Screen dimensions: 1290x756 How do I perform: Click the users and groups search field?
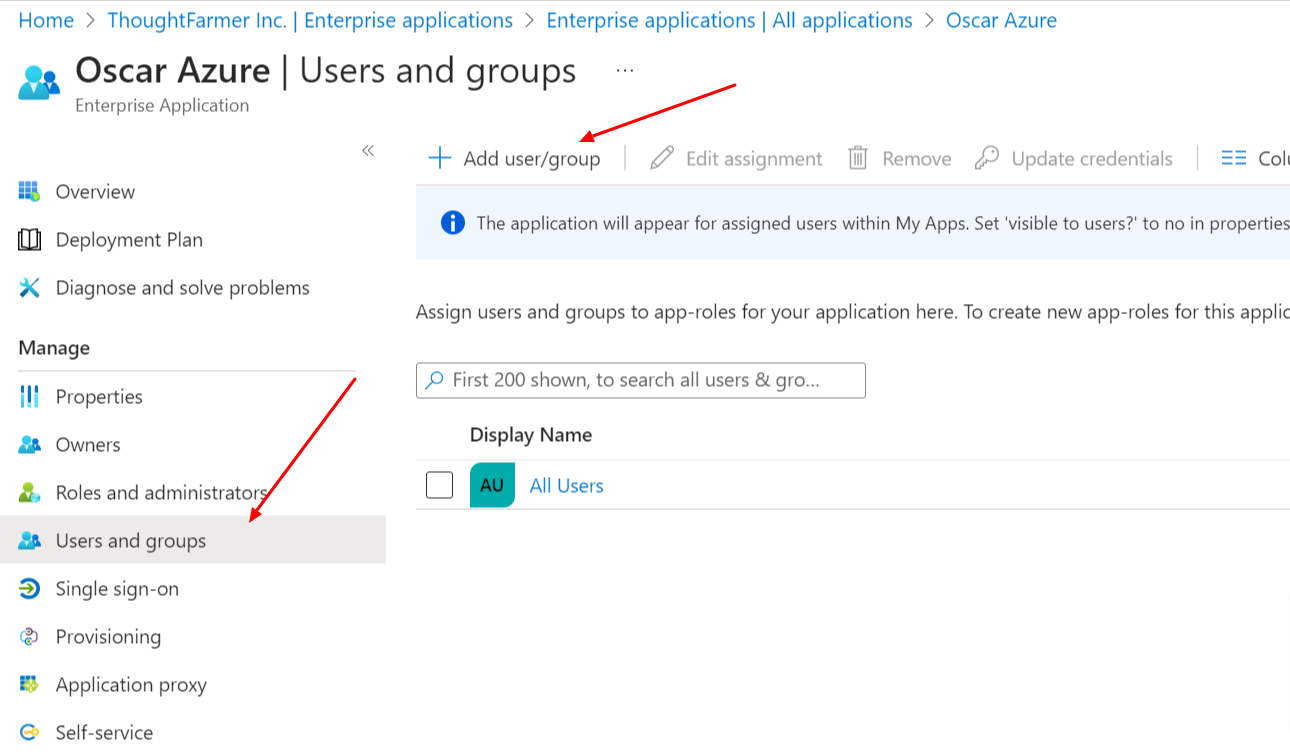click(641, 380)
